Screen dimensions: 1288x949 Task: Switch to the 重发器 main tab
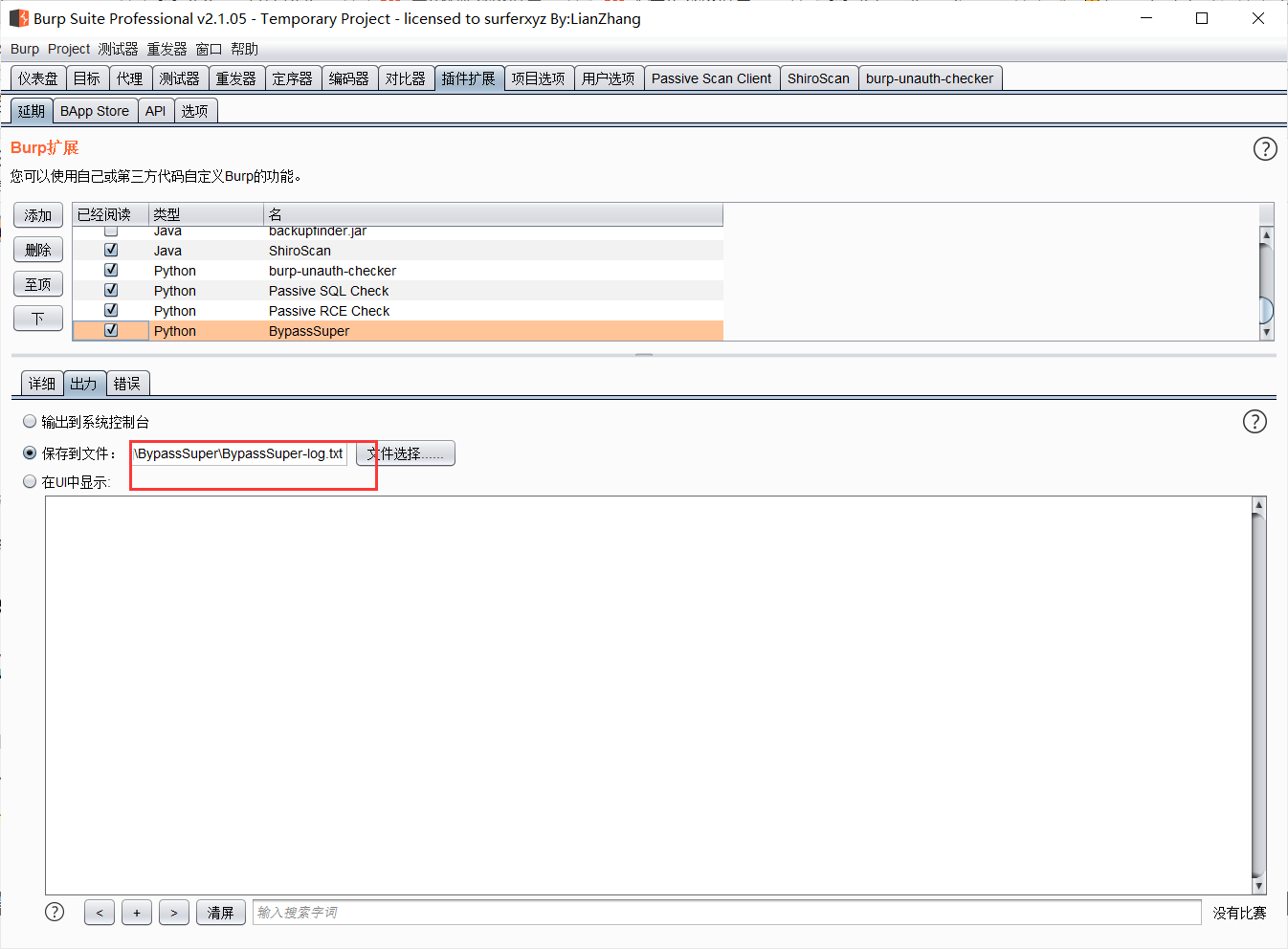point(236,78)
